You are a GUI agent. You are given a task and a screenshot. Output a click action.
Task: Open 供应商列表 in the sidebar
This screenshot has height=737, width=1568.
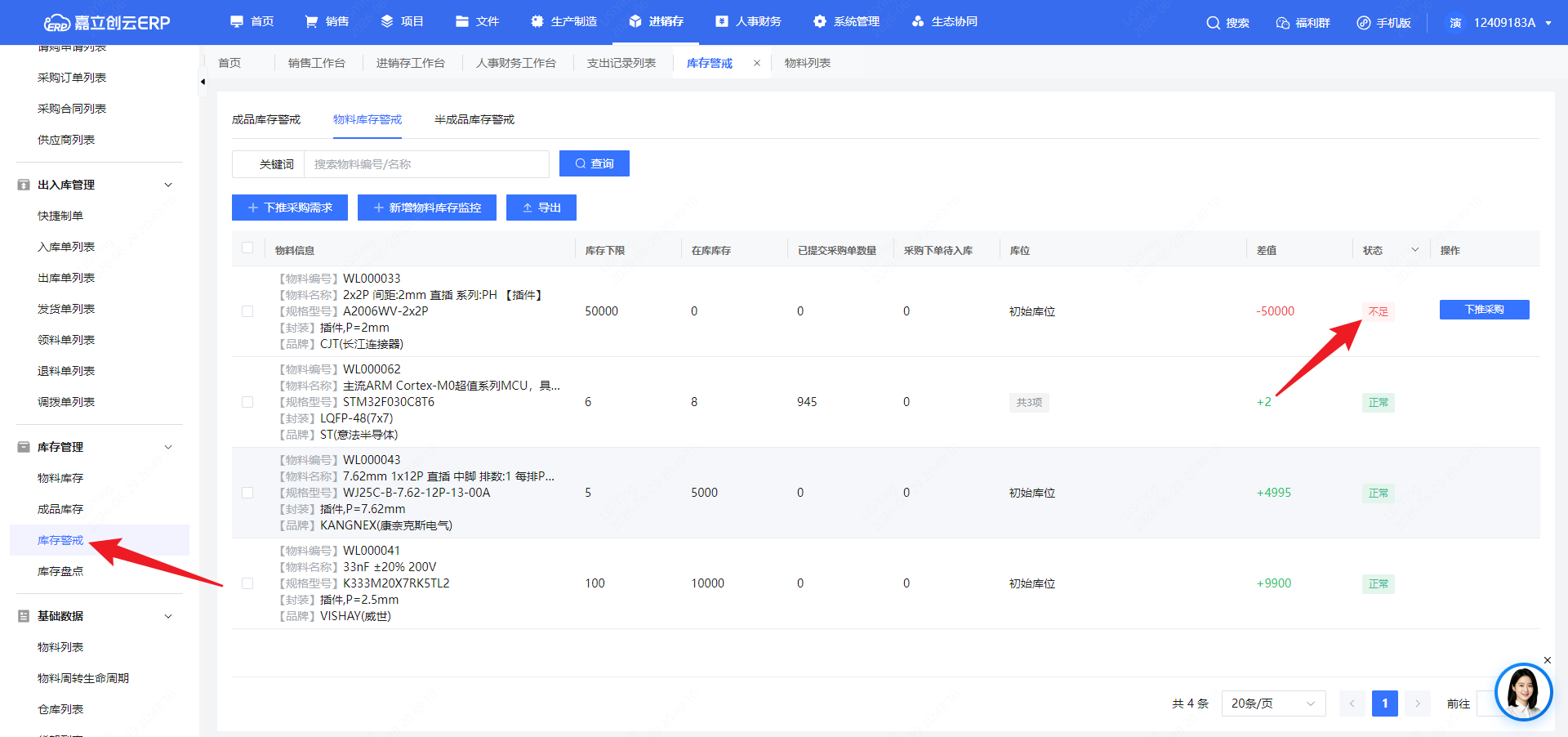pyautogui.click(x=66, y=140)
